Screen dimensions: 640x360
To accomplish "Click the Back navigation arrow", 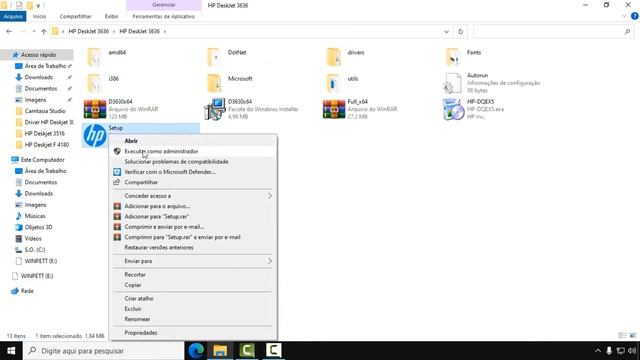I will click(x=9, y=31).
